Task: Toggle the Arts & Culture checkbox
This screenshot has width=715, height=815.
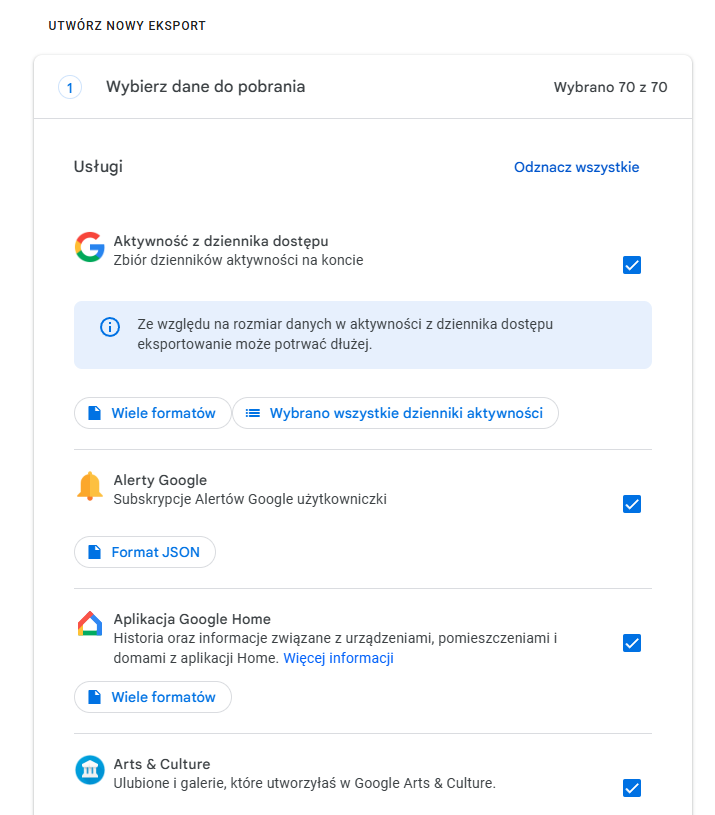Action: (632, 788)
